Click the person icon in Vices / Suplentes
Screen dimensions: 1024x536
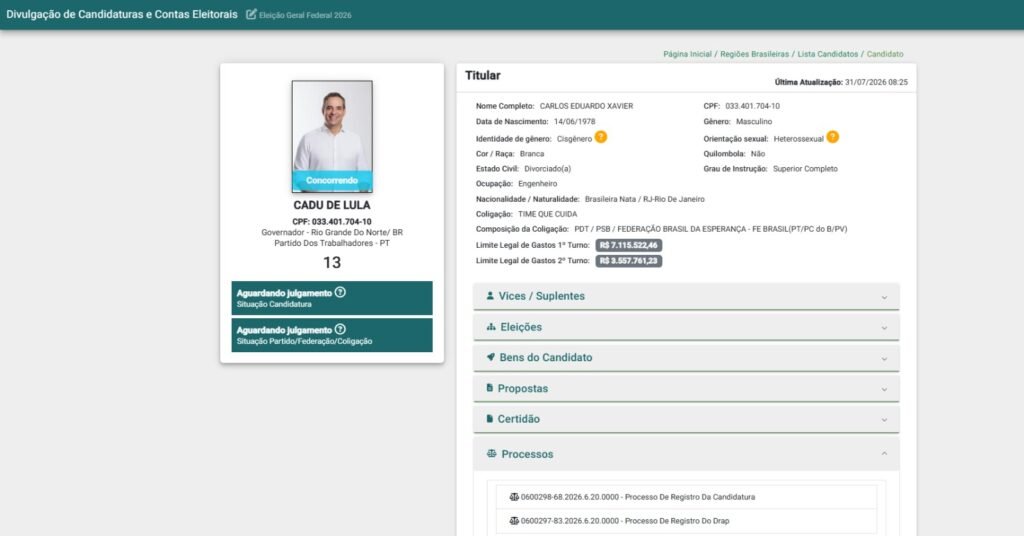click(x=490, y=296)
